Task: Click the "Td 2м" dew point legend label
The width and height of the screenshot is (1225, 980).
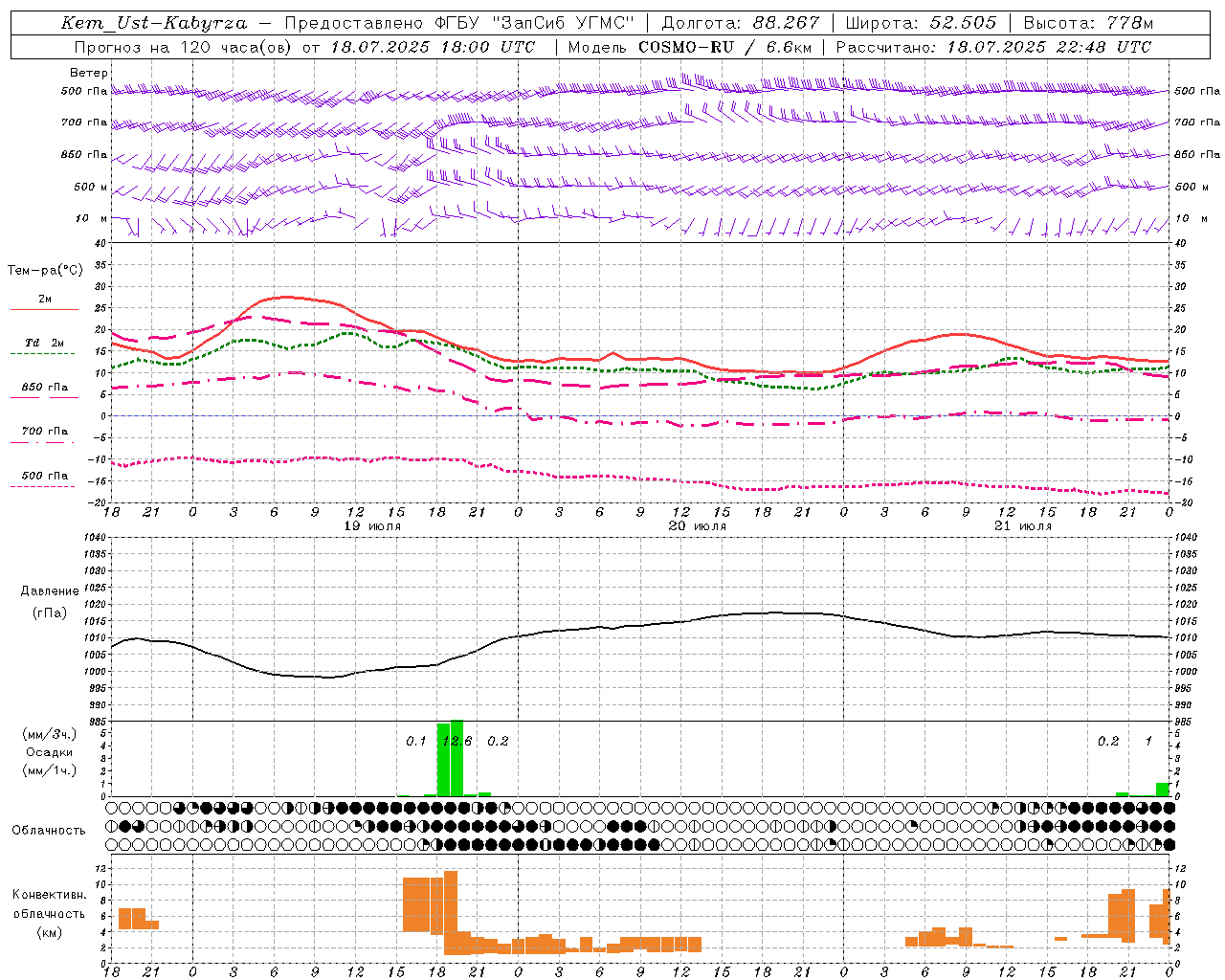Action: coord(44,343)
